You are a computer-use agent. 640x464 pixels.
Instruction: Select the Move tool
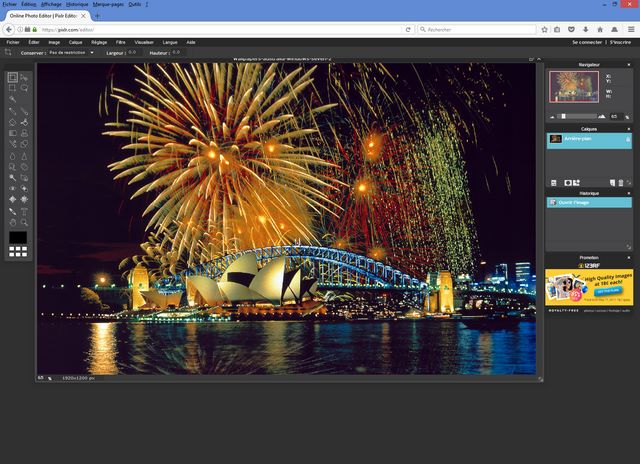(x=24, y=77)
